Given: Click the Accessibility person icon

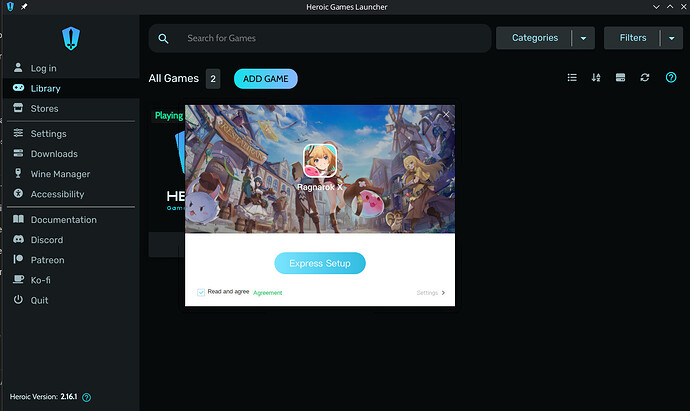Looking at the screenshot, I should point(18,193).
